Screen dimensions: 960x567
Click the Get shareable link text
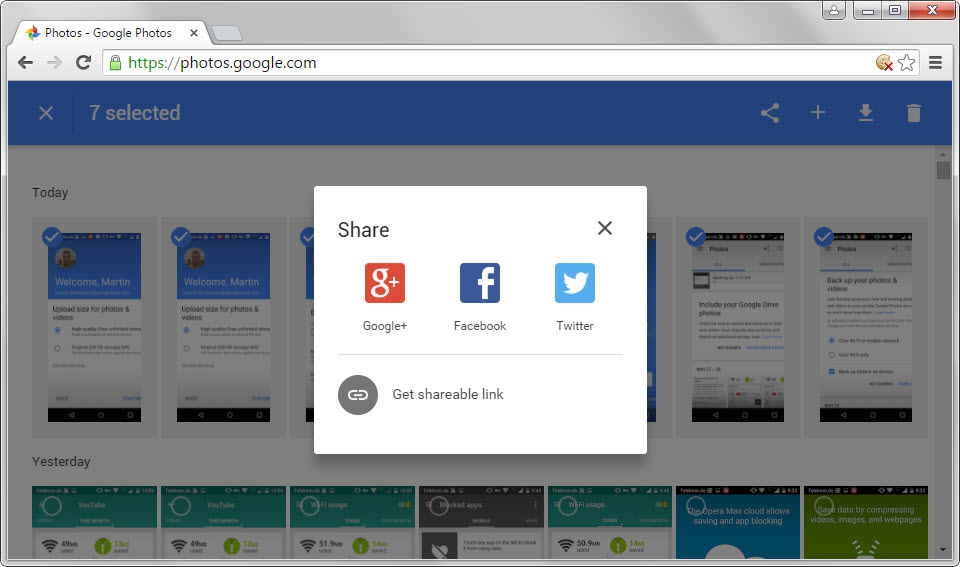coord(448,394)
